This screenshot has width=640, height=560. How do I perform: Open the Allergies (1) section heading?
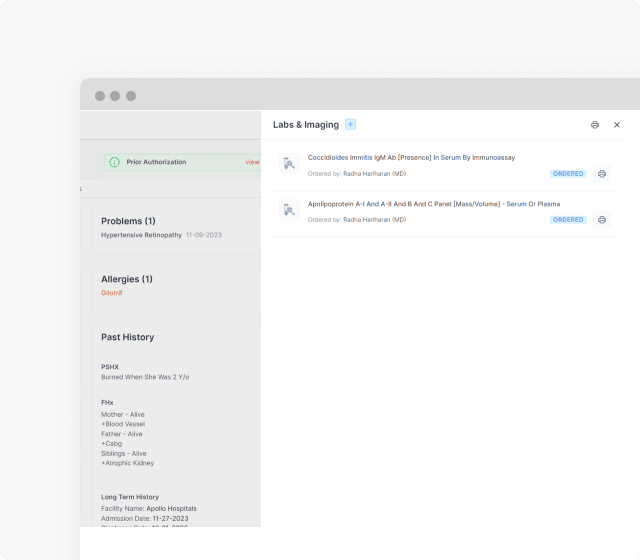pos(126,279)
